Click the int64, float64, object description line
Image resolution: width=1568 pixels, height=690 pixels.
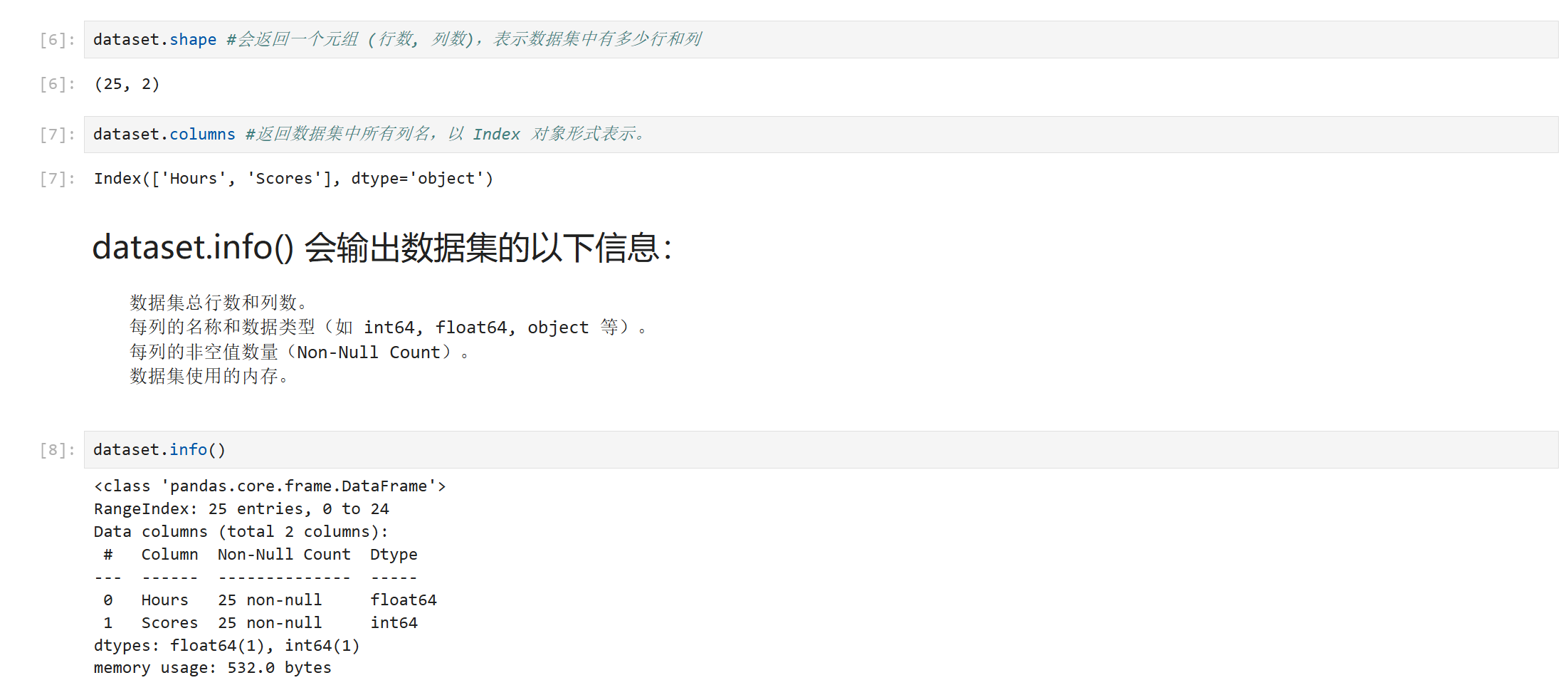[x=388, y=327]
